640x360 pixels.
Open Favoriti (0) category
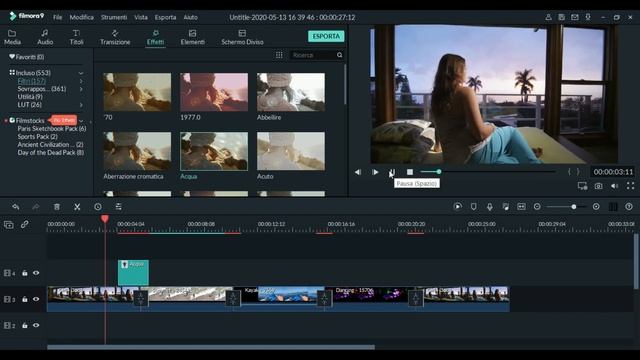(27, 57)
